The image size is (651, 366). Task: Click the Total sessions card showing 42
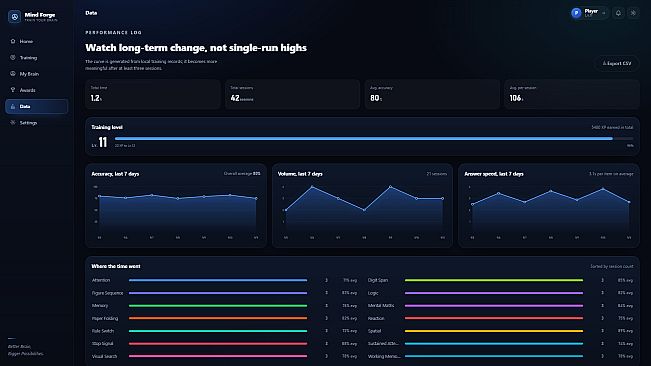coord(292,94)
